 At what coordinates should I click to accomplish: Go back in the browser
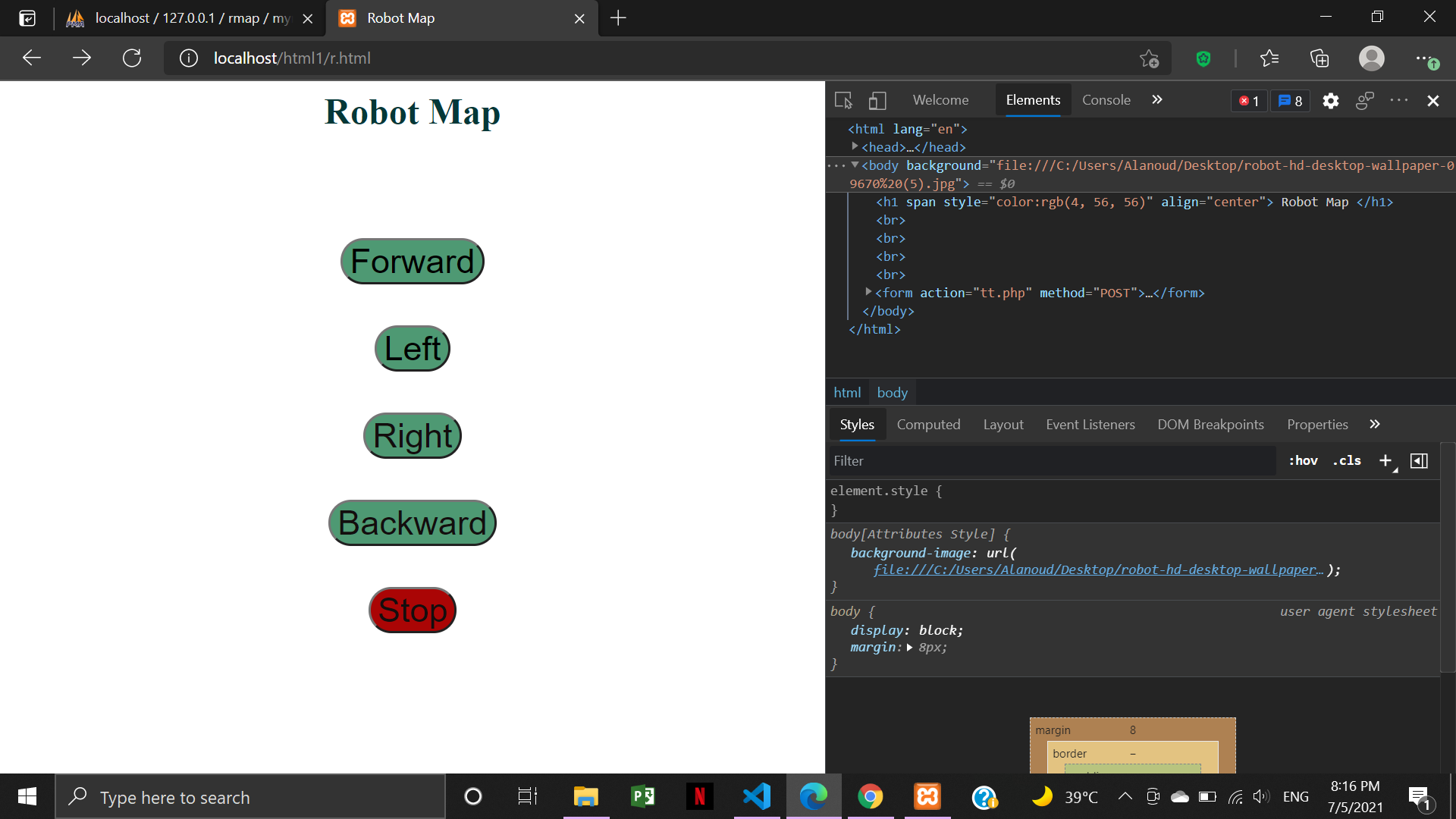point(31,58)
